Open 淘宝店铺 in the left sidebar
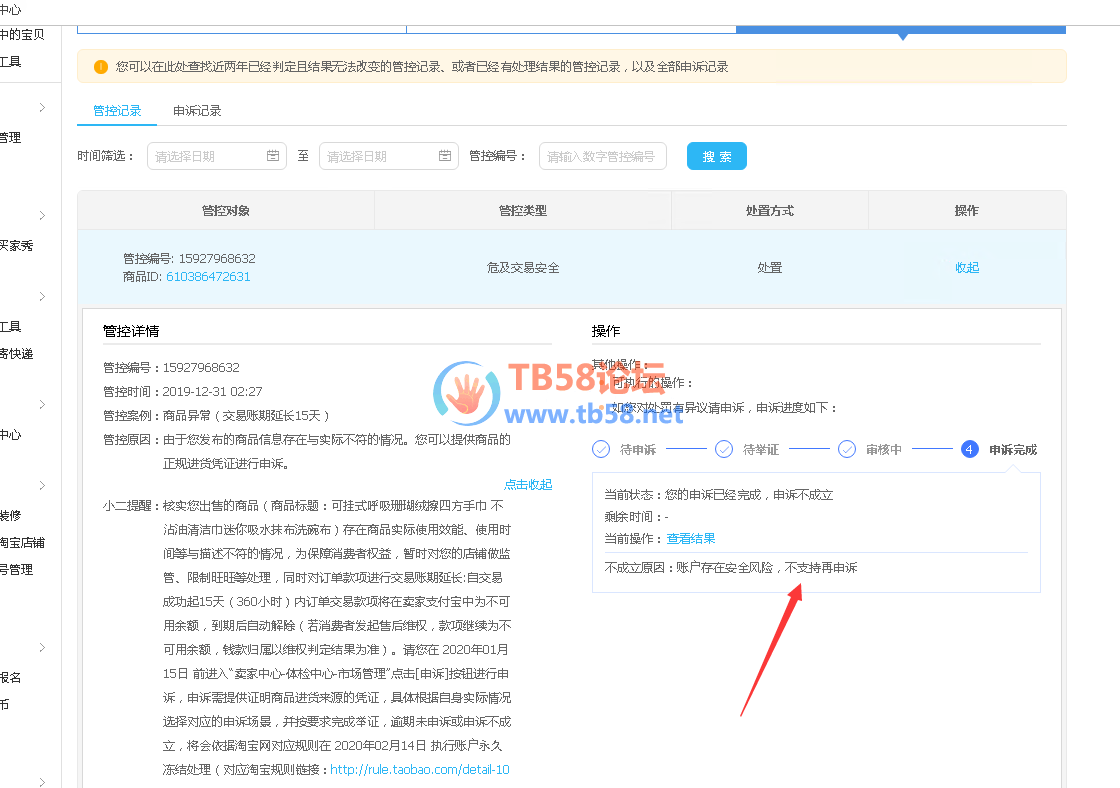The width and height of the screenshot is (1120, 788). click(x=22, y=543)
